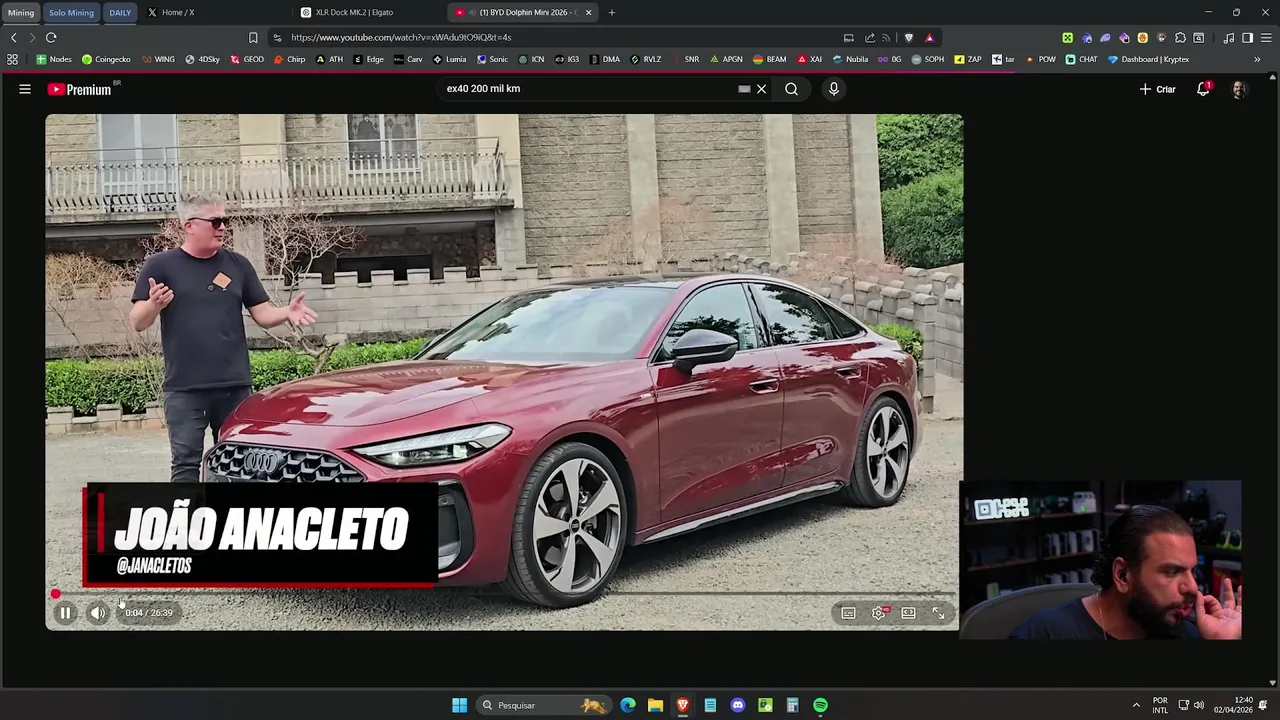This screenshot has width=1280, height=720.
Task: Share this page from address bar
Action: (x=869, y=37)
